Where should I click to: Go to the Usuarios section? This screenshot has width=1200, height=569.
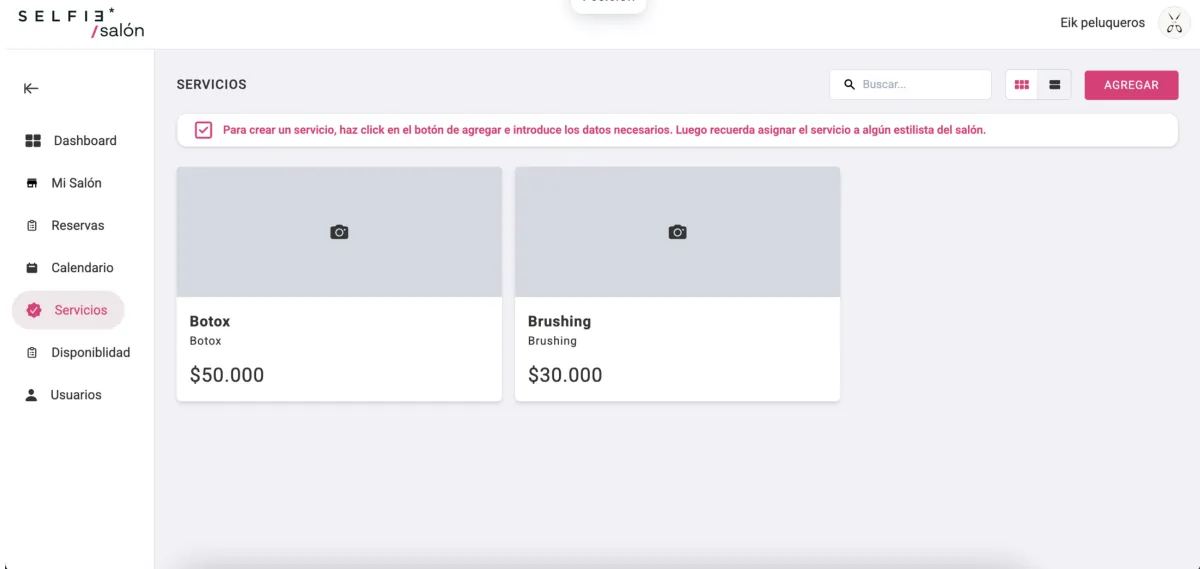[x=76, y=395]
